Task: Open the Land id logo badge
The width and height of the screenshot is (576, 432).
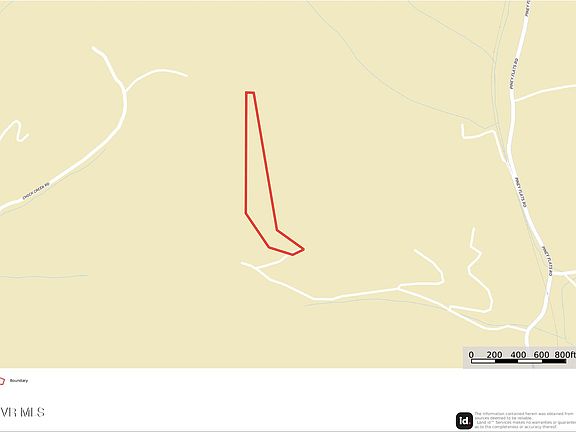Action: 464,421
